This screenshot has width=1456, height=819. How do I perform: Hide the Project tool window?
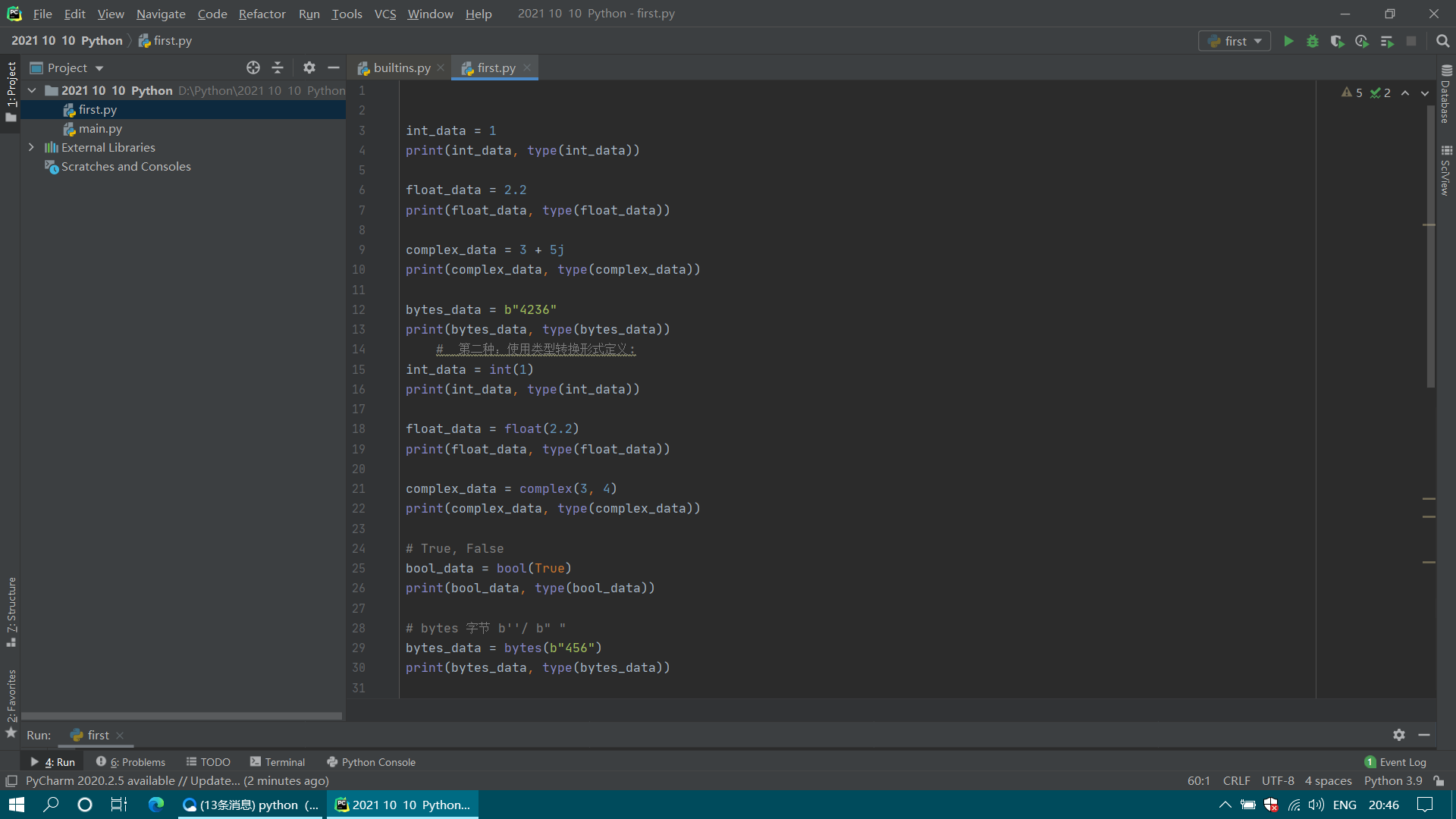coord(334,67)
